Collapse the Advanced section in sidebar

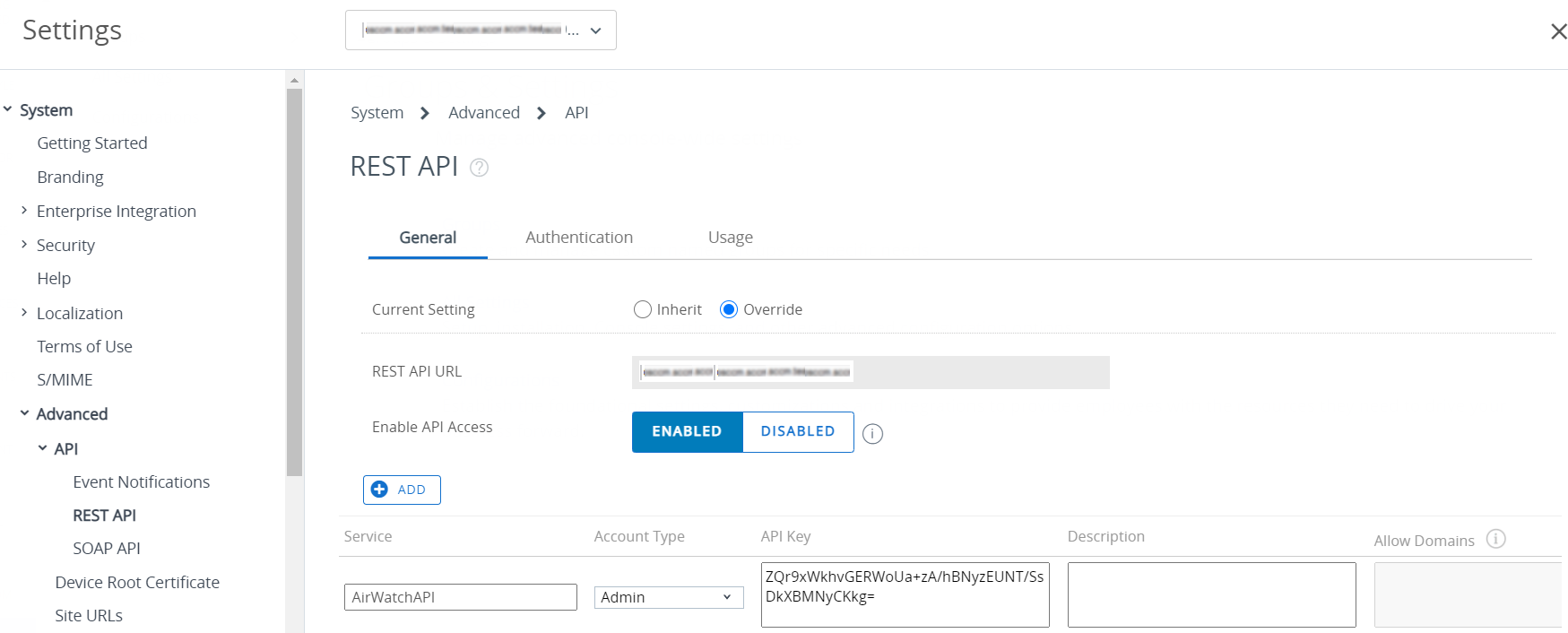coord(24,413)
